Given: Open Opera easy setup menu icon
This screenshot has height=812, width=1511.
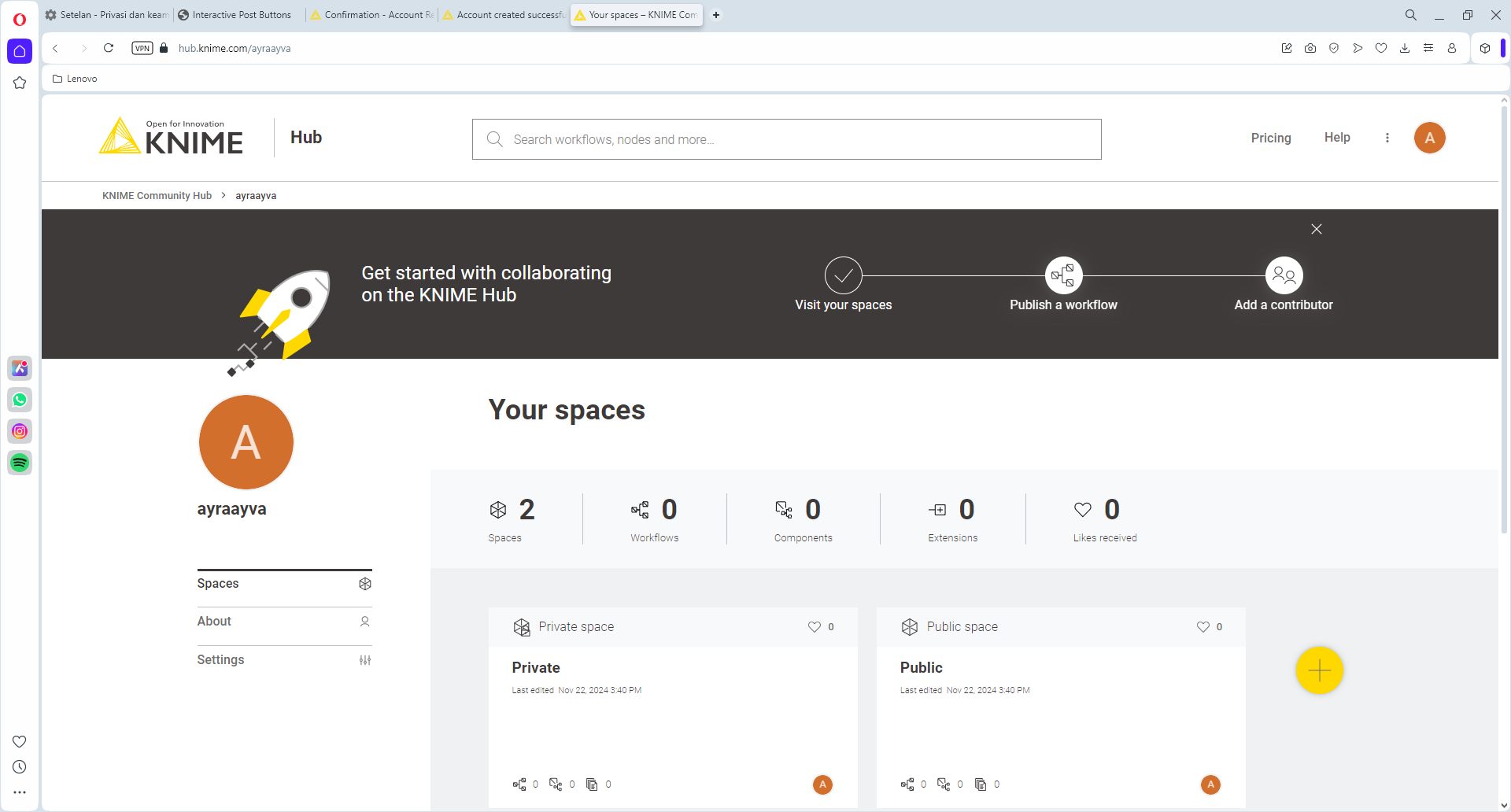Looking at the screenshot, I should (x=1428, y=48).
